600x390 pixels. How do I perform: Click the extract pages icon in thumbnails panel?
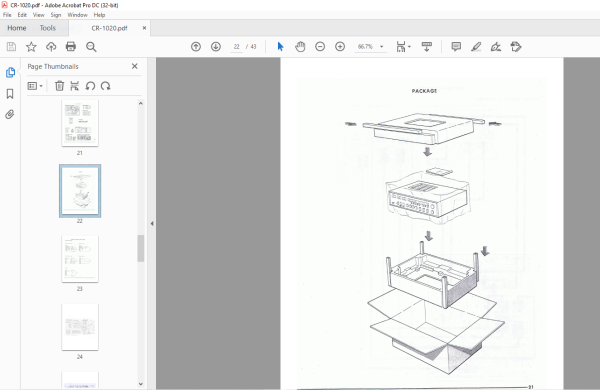(x=75, y=86)
